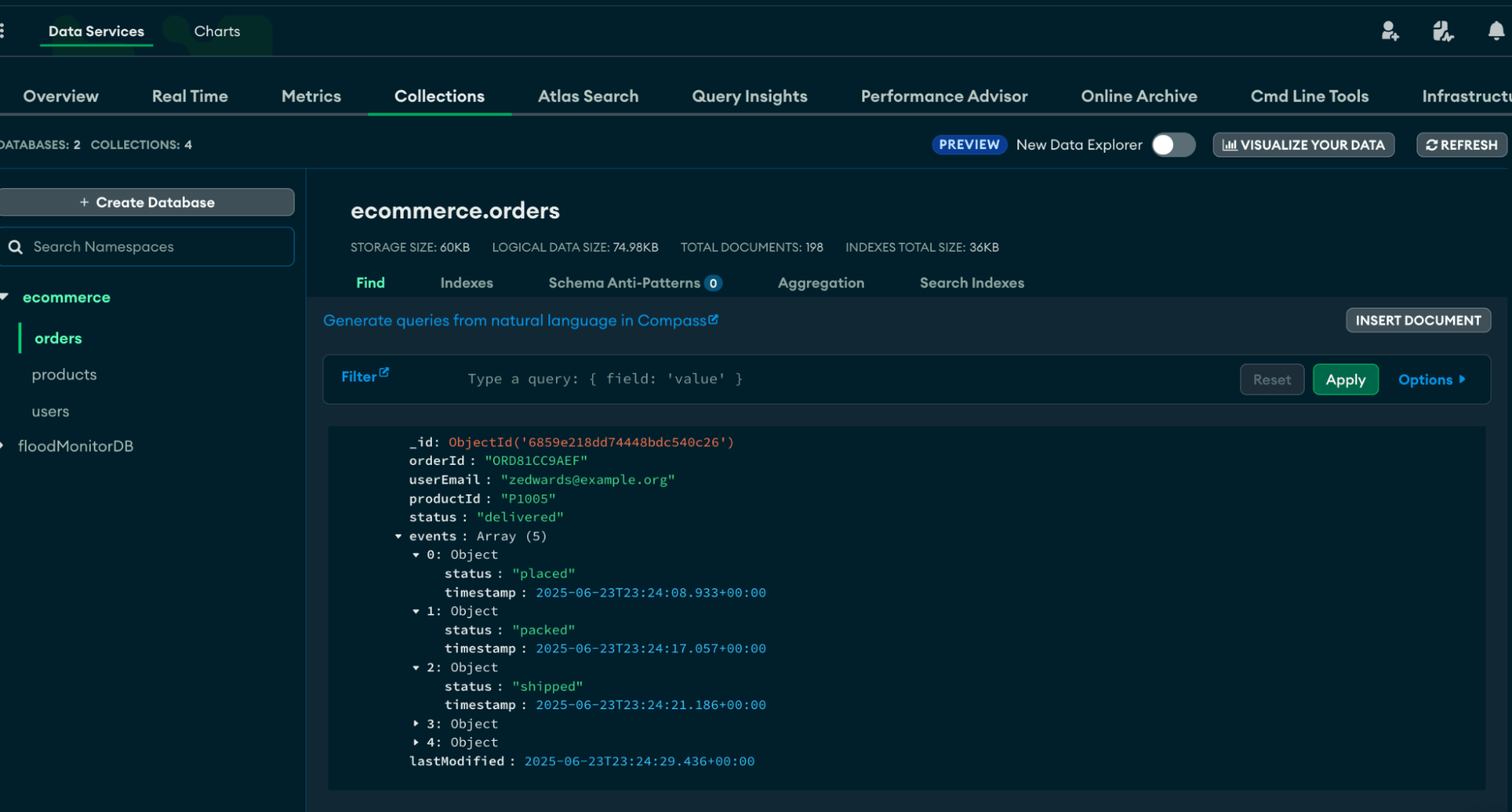This screenshot has height=812, width=1512.
Task: Click the userEmail value zedwards@example.org
Action: pos(588,480)
